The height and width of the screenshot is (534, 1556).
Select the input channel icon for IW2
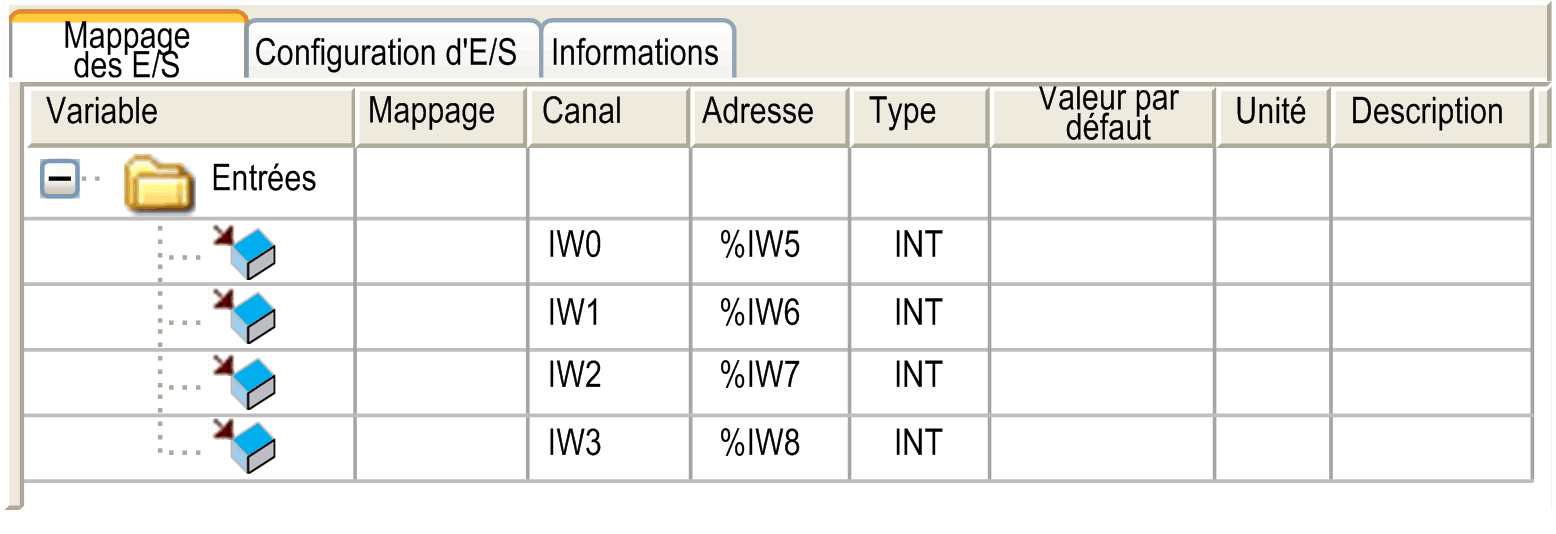point(244,382)
